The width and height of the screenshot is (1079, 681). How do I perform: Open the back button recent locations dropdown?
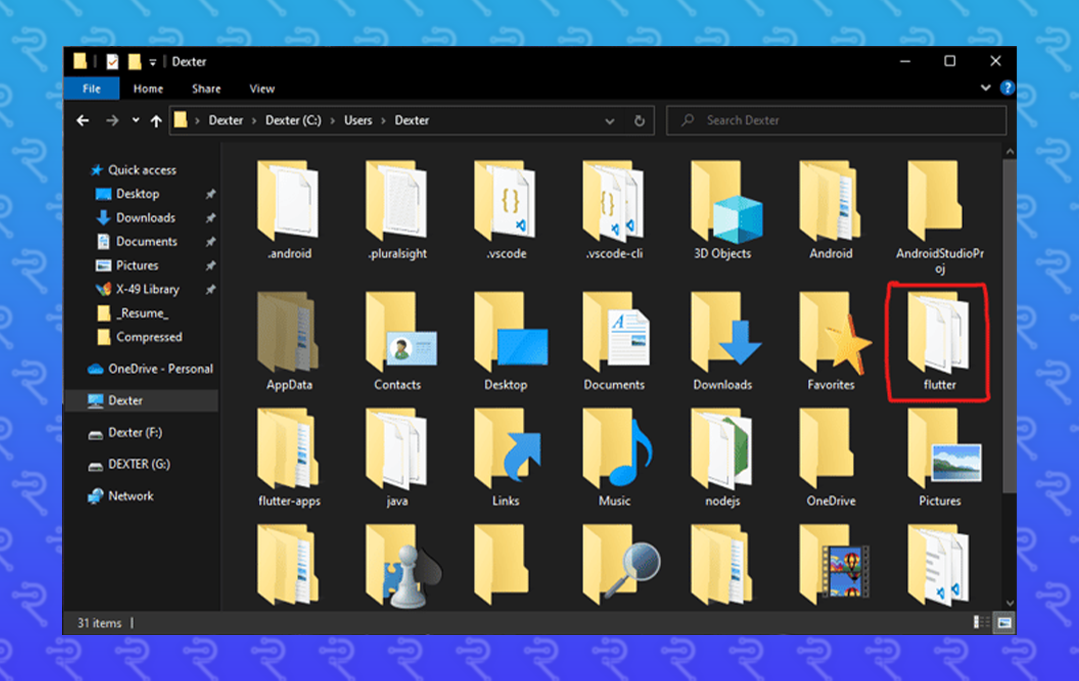coord(135,120)
